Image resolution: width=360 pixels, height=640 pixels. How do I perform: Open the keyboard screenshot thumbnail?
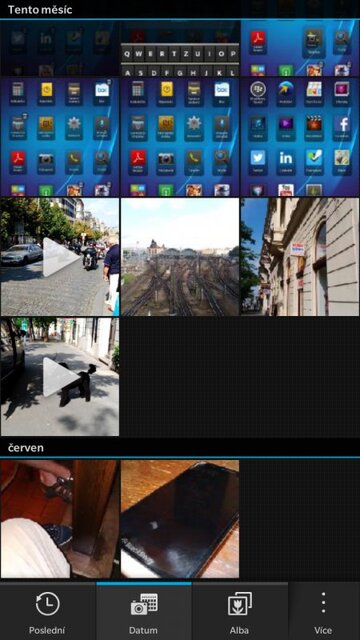(x=180, y=48)
